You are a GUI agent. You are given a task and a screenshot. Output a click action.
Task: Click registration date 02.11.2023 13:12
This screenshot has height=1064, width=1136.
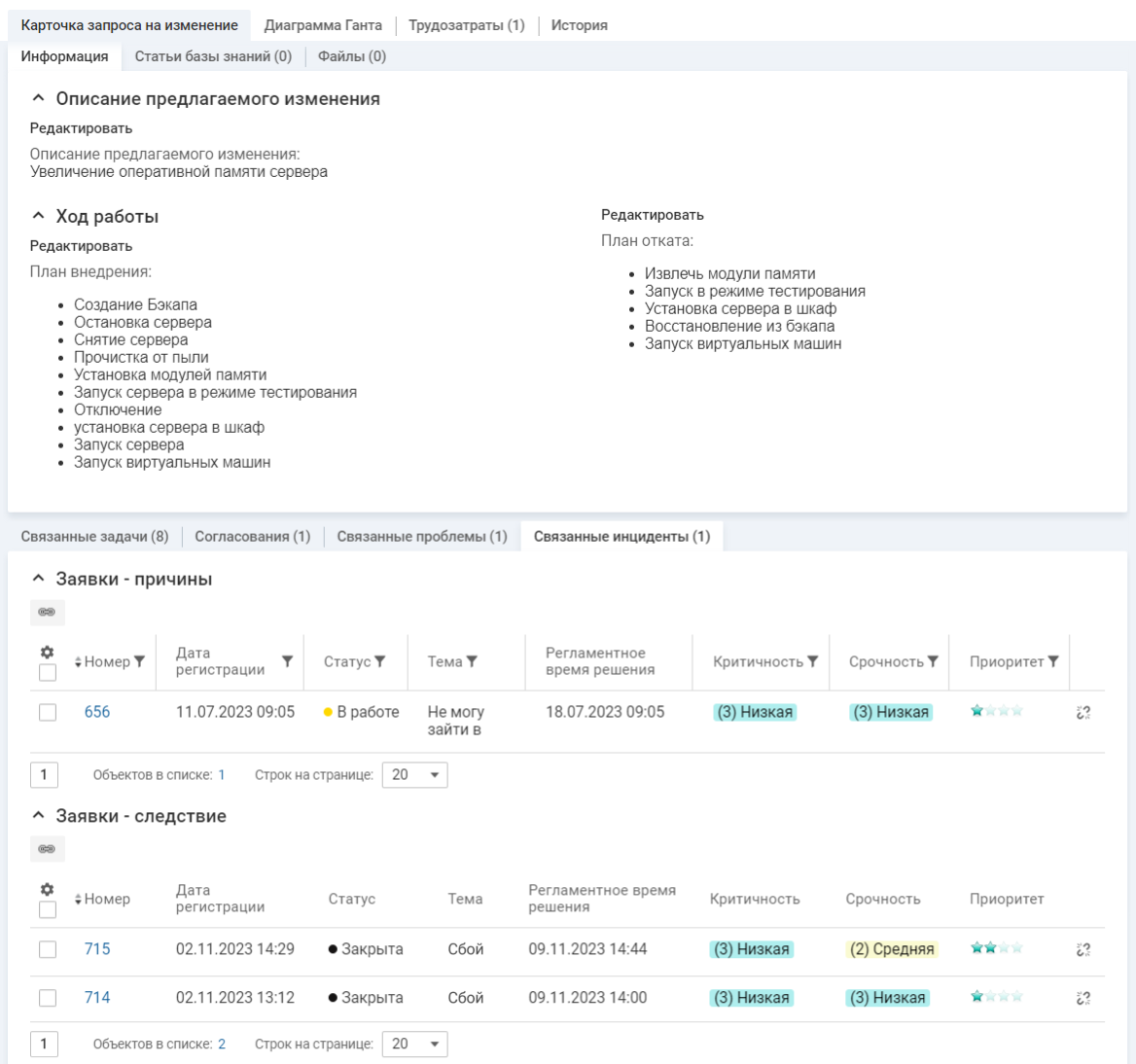(235, 997)
